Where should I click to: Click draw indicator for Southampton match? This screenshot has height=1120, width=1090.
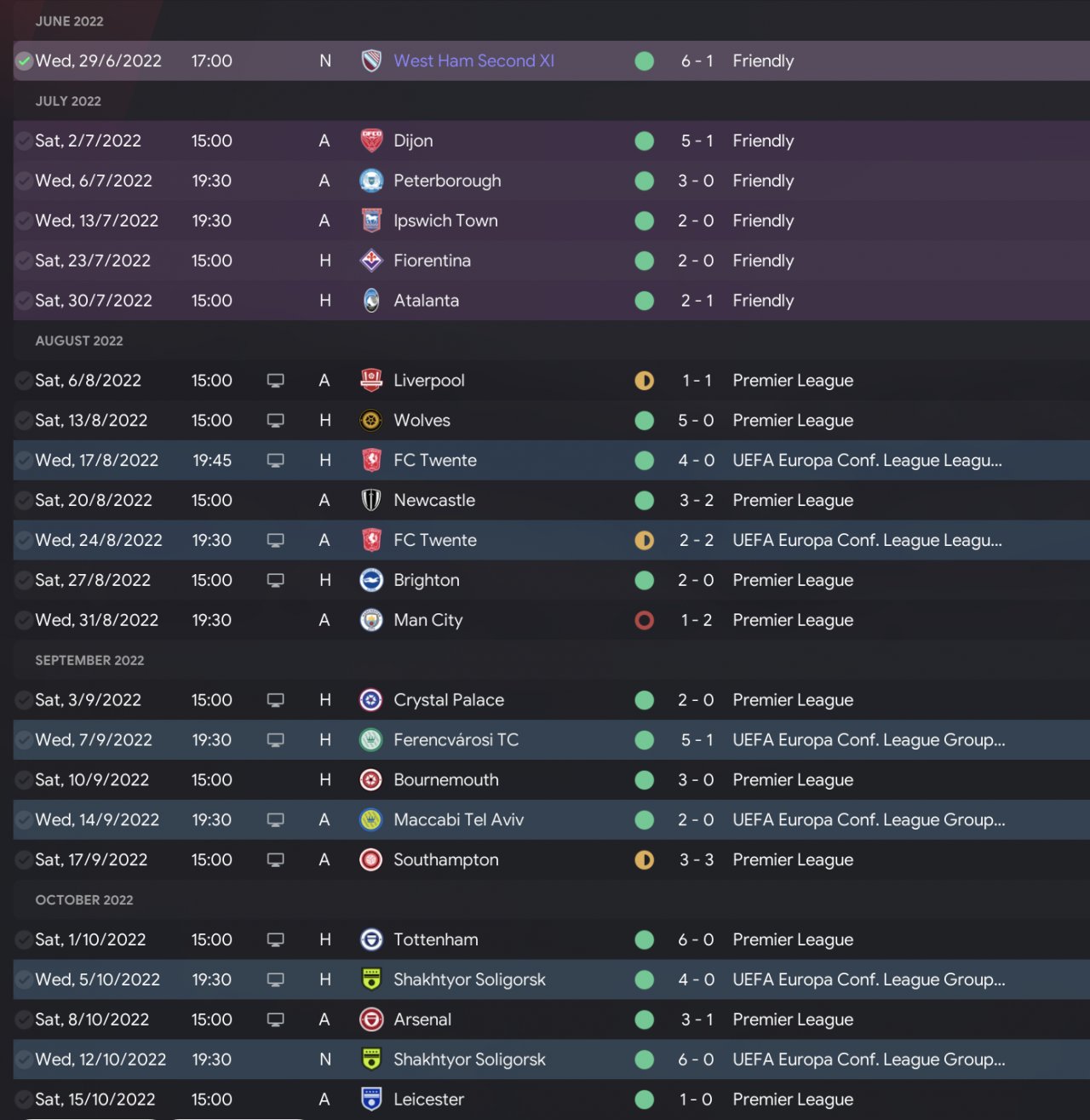click(645, 860)
